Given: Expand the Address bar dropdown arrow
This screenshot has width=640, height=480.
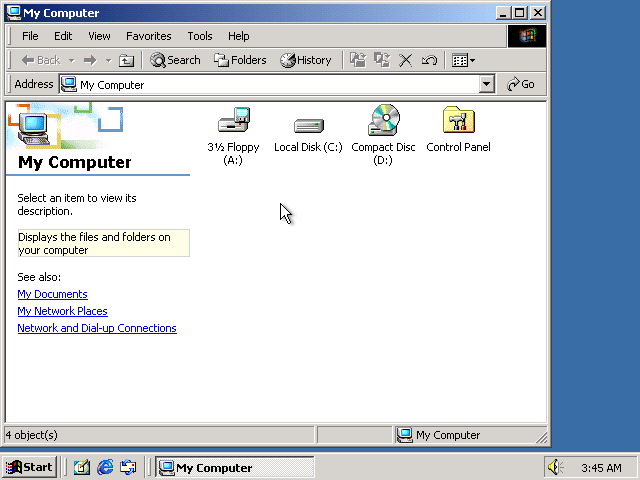Looking at the screenshot, I should [486, 84].
